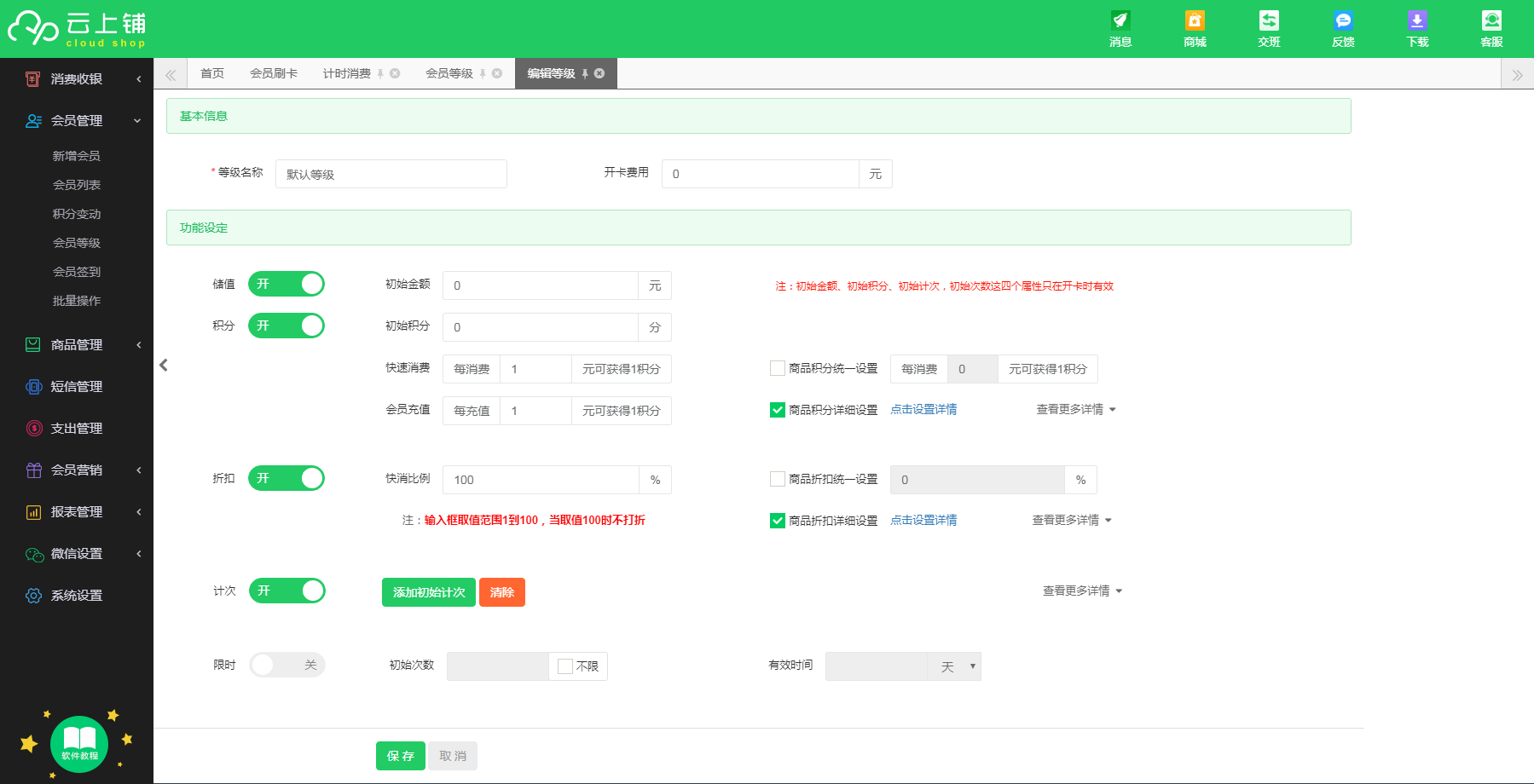1534x784 pixels.
Task: Expand 查看更多详情 in the 计次 section
Action: 1083,591
